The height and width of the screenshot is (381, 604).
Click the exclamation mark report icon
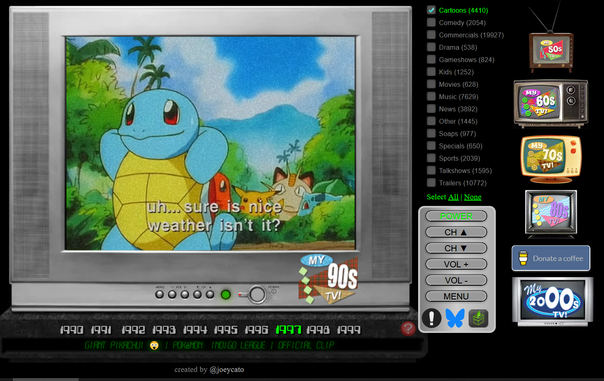point(431,318)
